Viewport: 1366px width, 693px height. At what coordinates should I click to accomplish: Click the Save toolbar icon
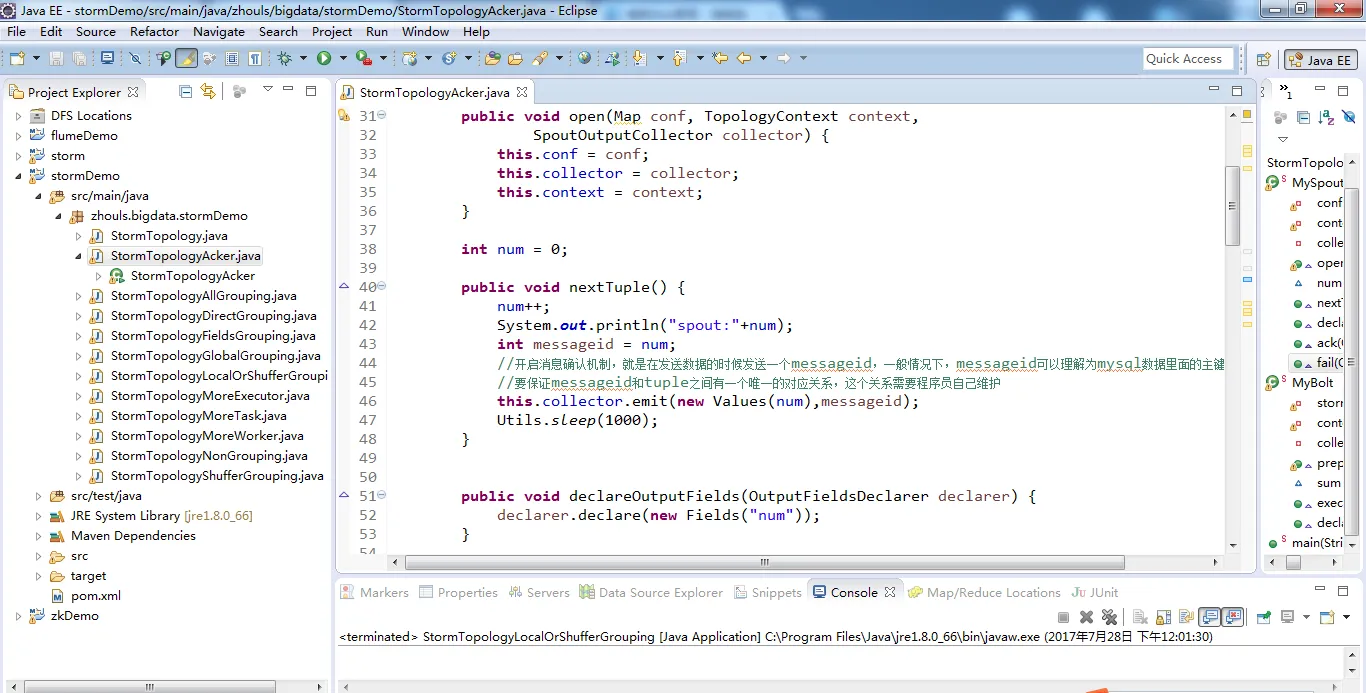coord(57,59)
